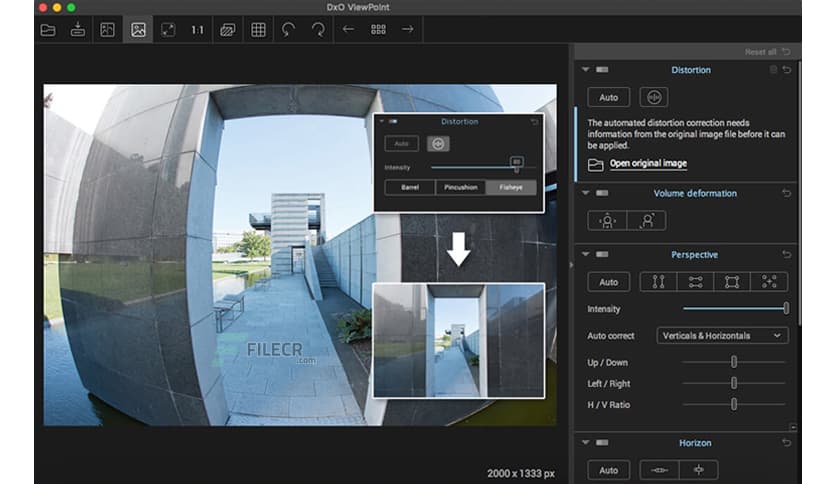
Task: Click the Up / Down slider handle
Action: pyautogui.click(x=734, y=362)
